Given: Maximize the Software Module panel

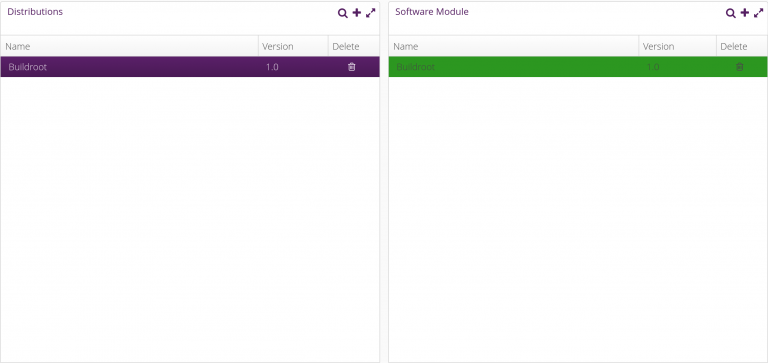Looking at the screenshot, I should [759, 13].
